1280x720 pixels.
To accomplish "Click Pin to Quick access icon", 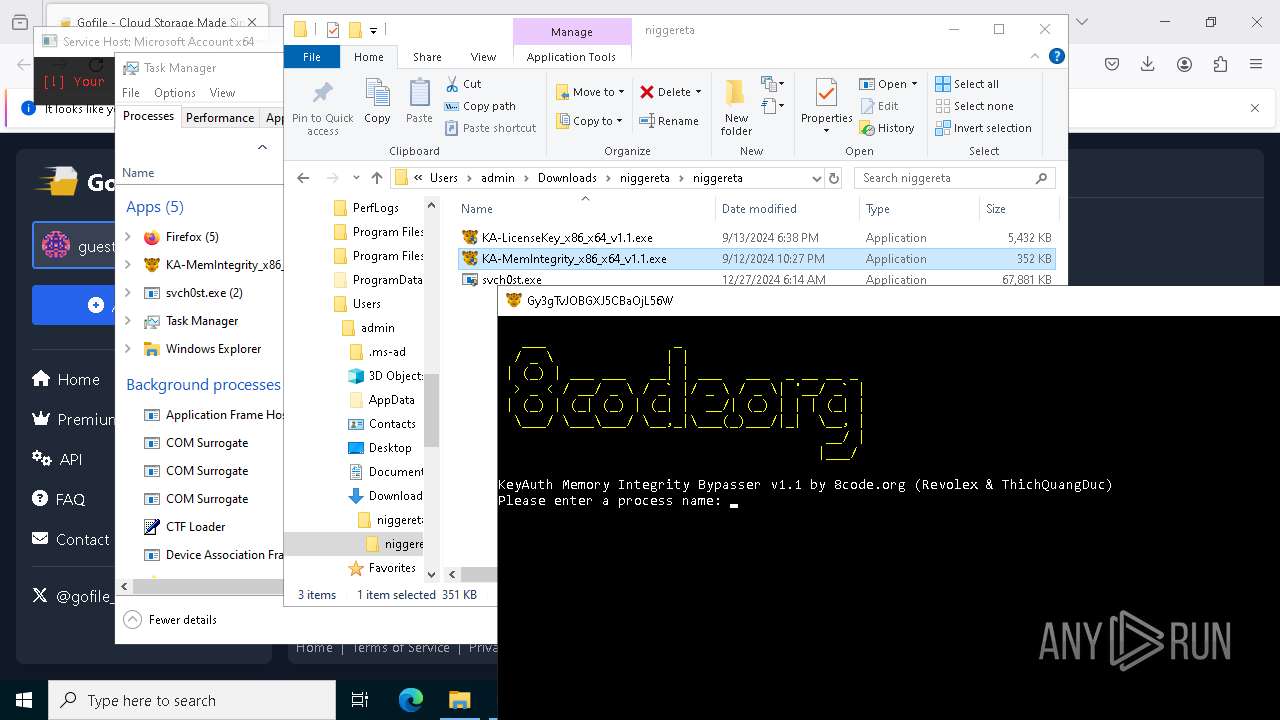I will [322, 95].
